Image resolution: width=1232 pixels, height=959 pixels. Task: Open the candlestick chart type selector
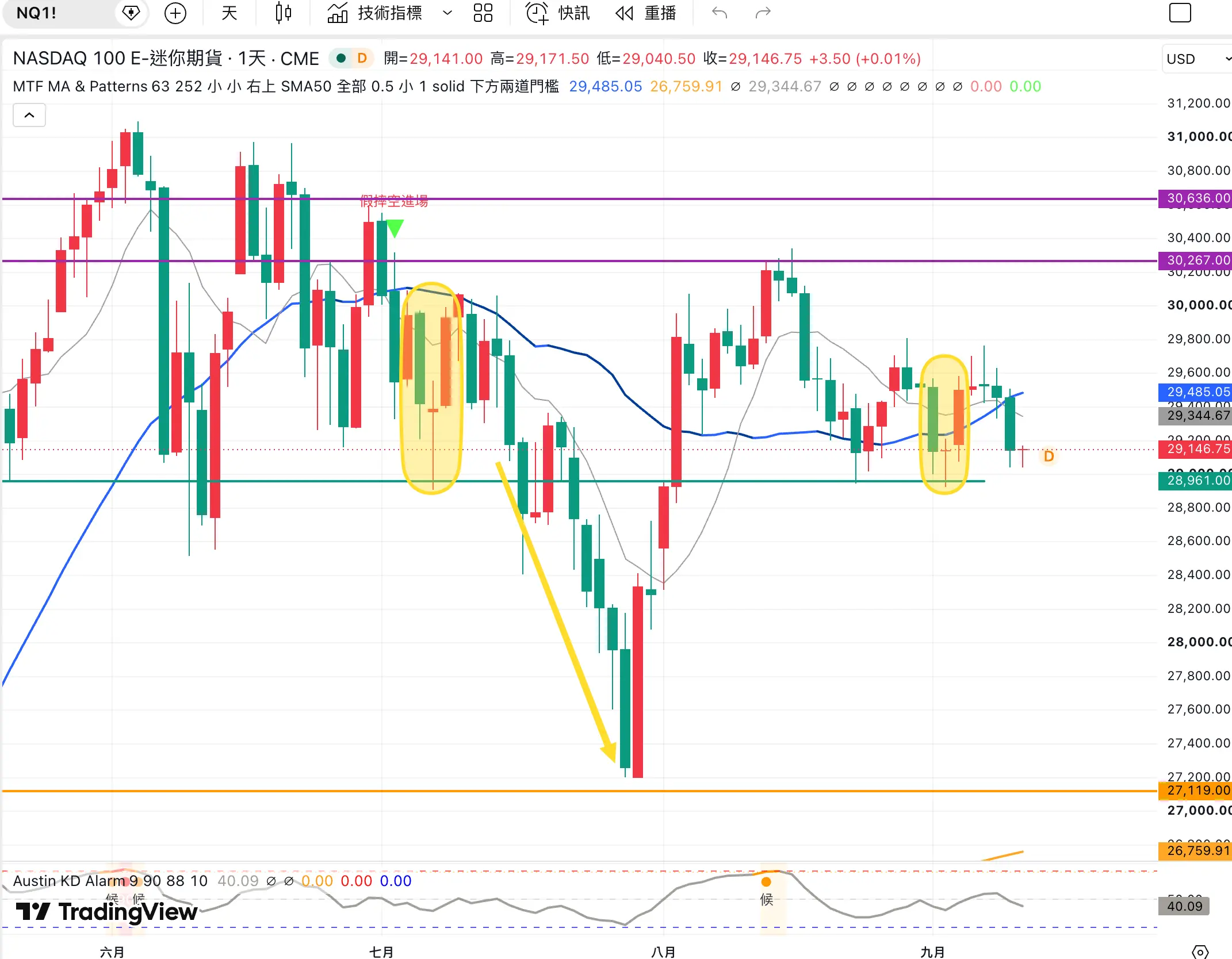coord(283,13)
